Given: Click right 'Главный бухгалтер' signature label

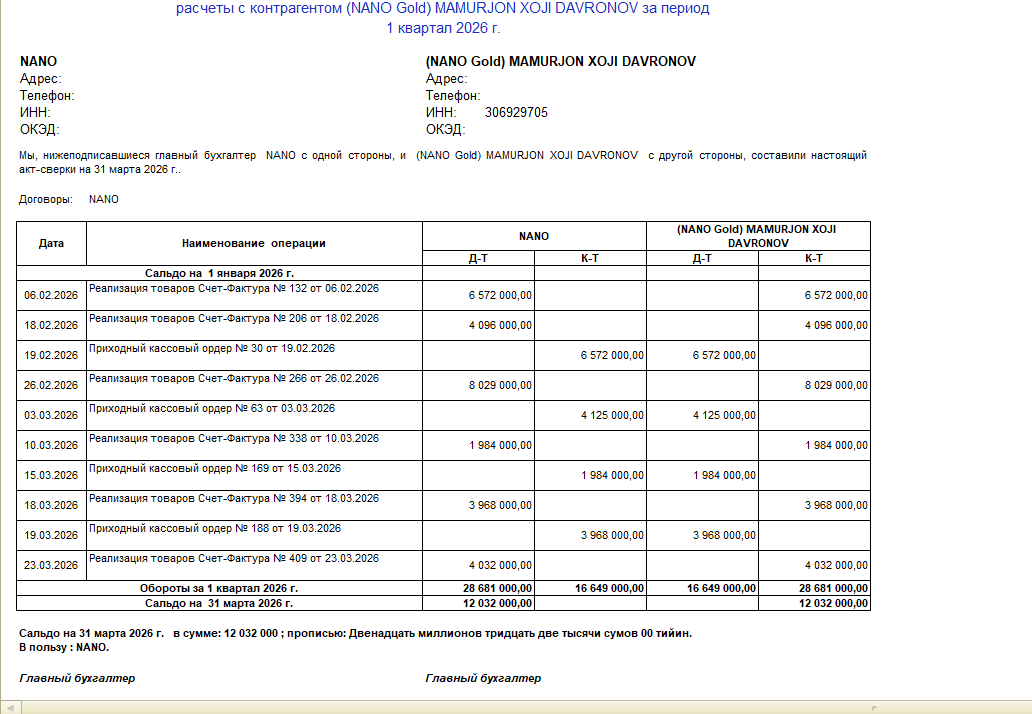Looking at the screenshot, I should click(483, 678).
